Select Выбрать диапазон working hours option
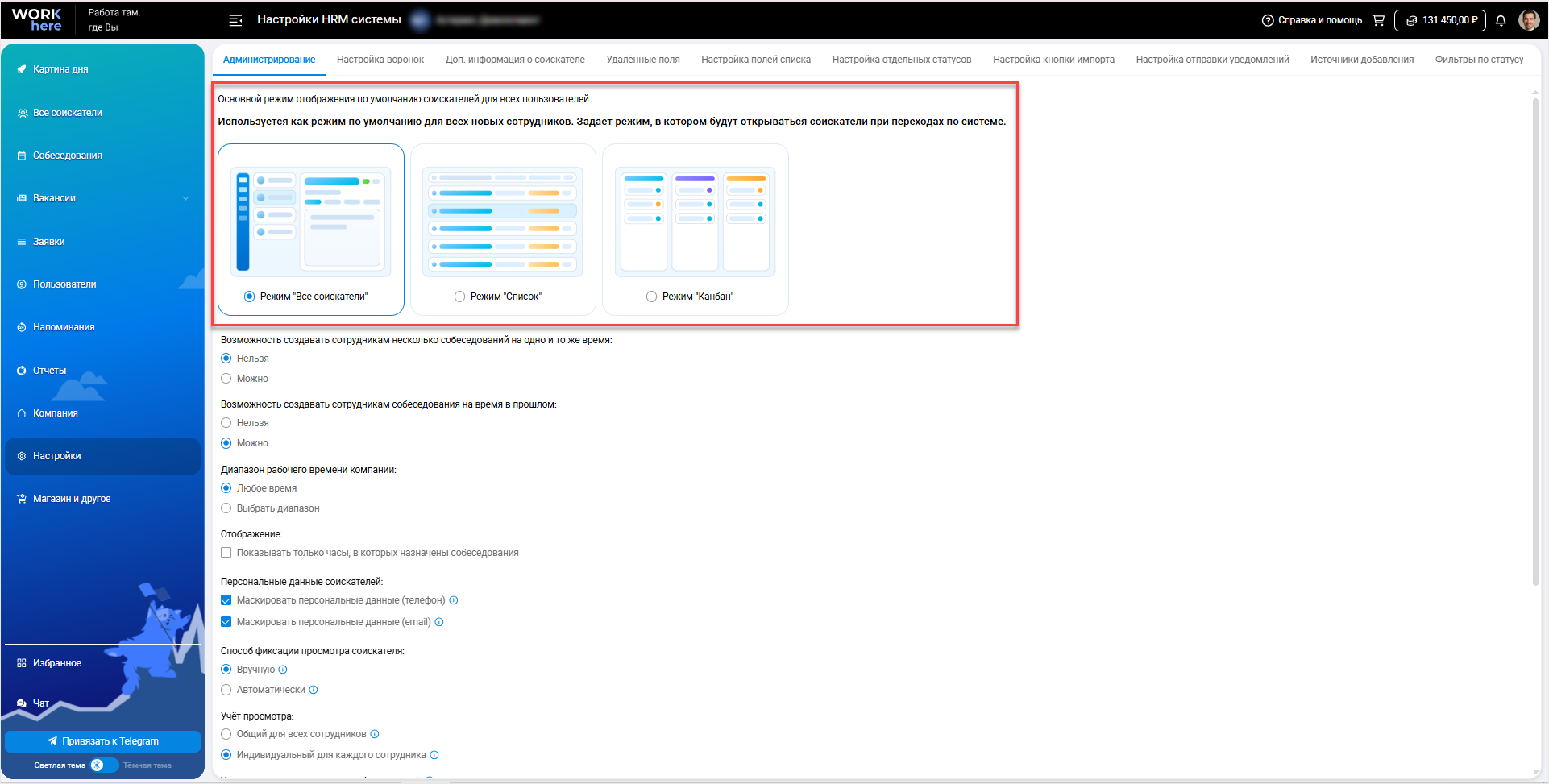 (x=226, y=508)
